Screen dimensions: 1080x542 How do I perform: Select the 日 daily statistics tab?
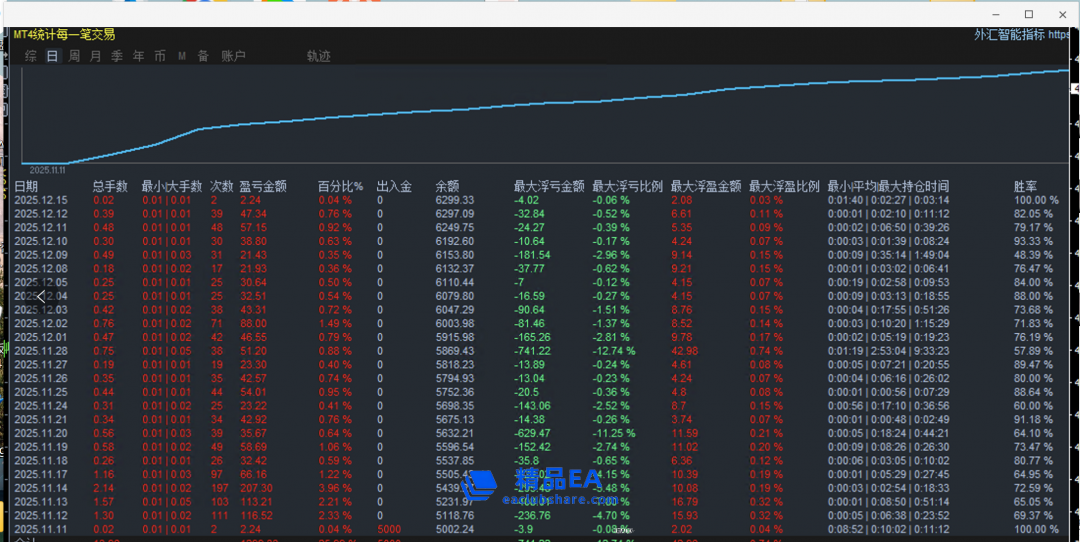tap(52, 56)
